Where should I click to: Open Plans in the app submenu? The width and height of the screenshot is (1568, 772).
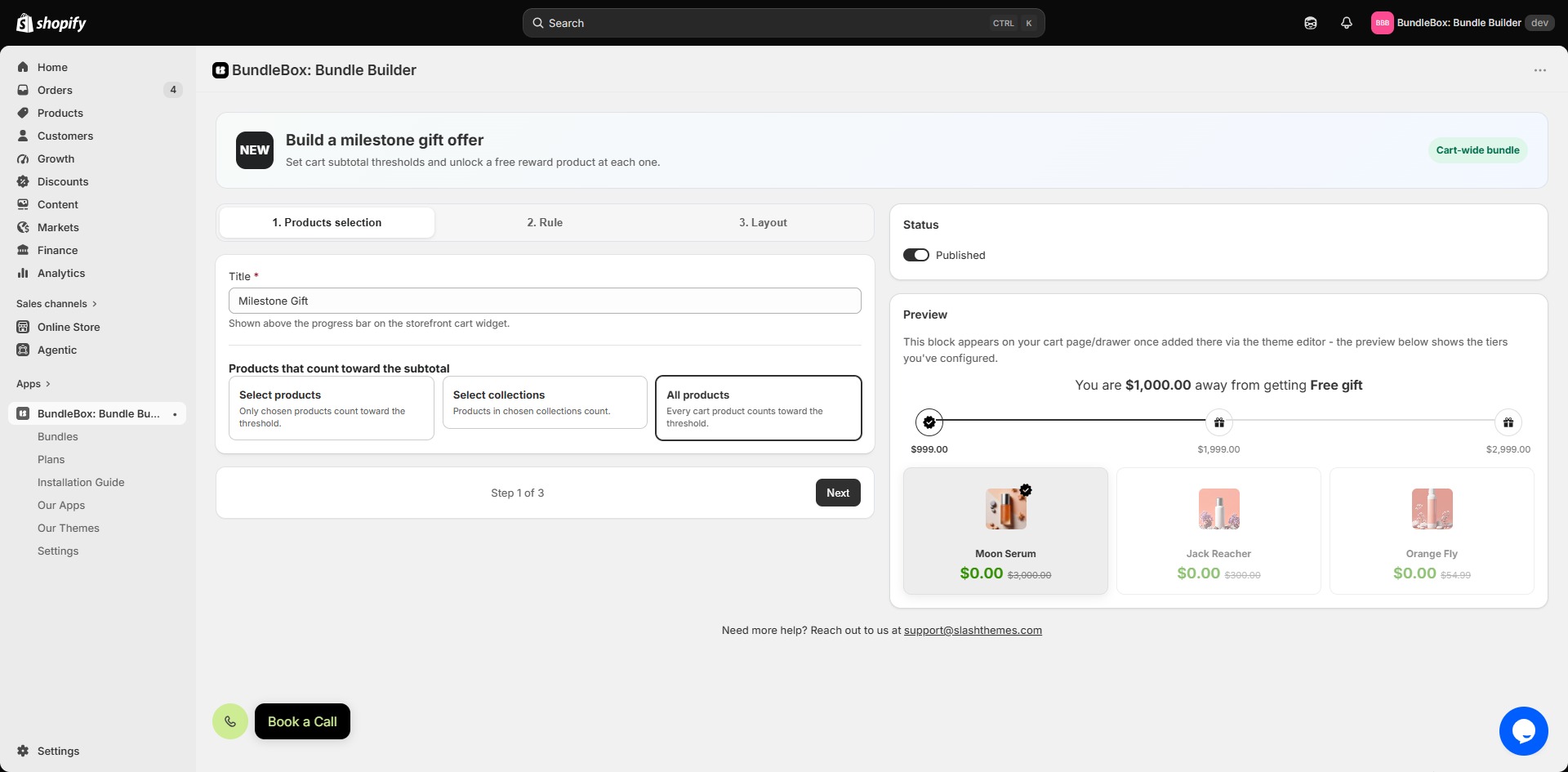tap(51, 459)
